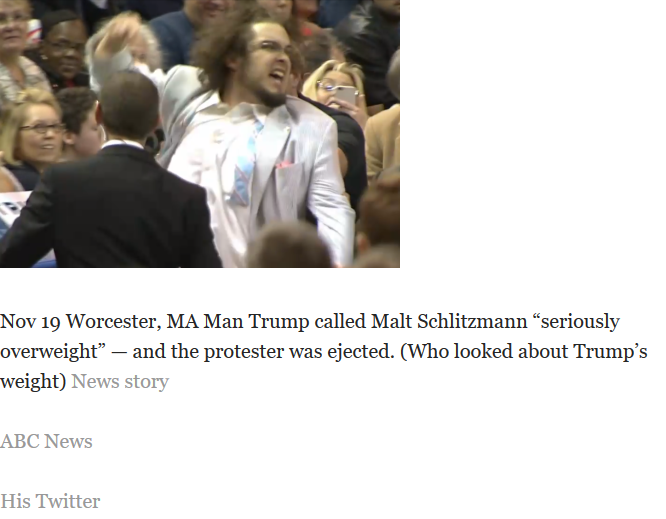Click the phone held by the blonde woman
666x519 pixels.
point(344,96)
